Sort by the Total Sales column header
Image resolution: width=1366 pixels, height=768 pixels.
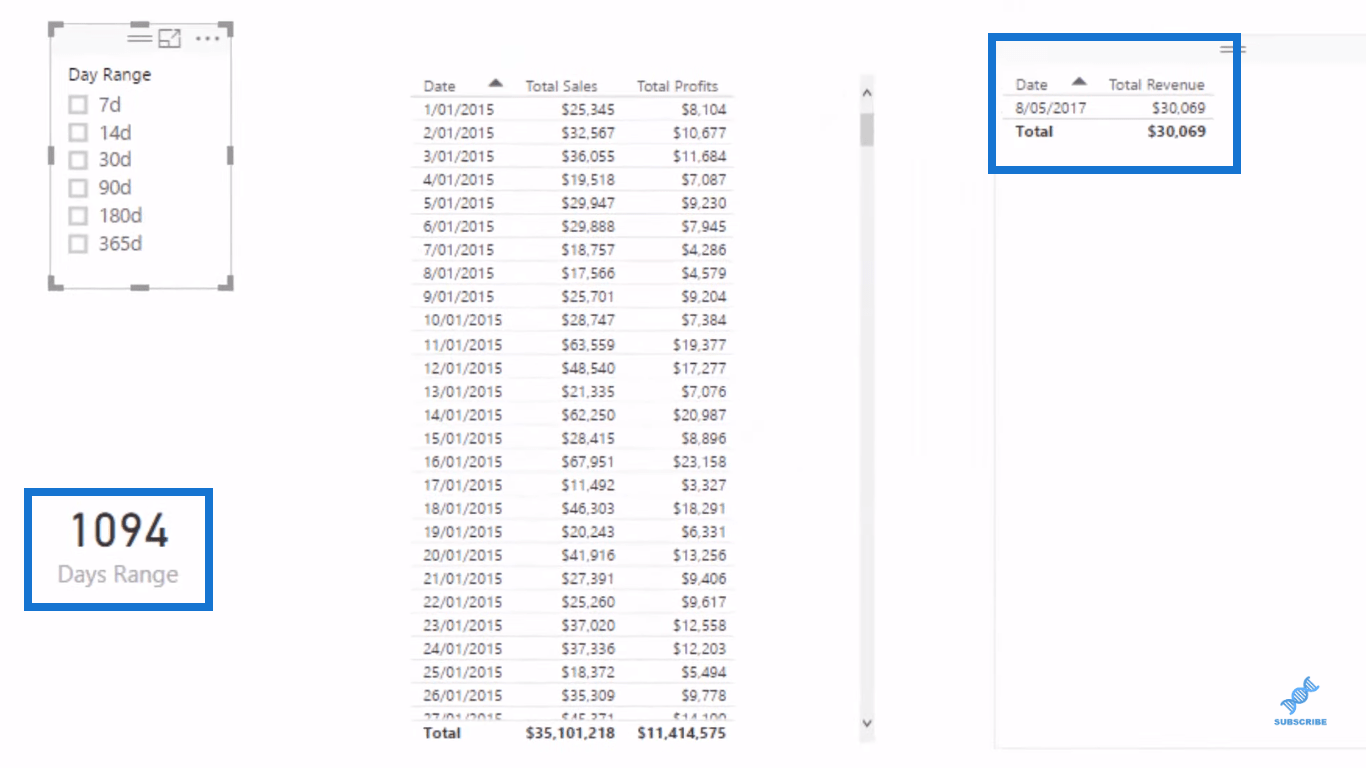[x=561, y=86]
